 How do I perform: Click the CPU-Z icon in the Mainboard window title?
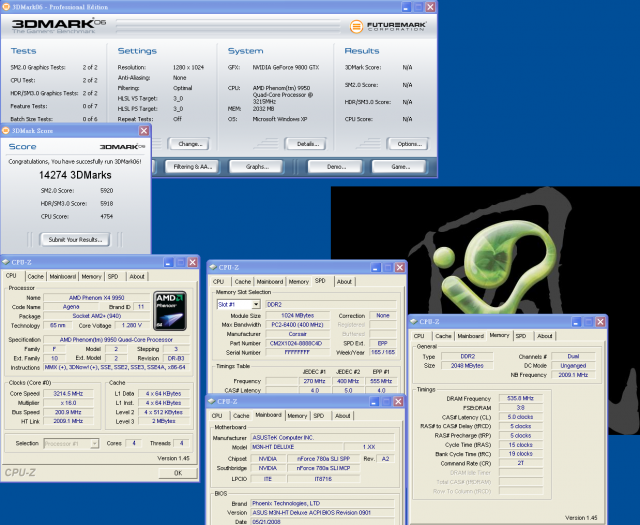[x=212, y=401]
